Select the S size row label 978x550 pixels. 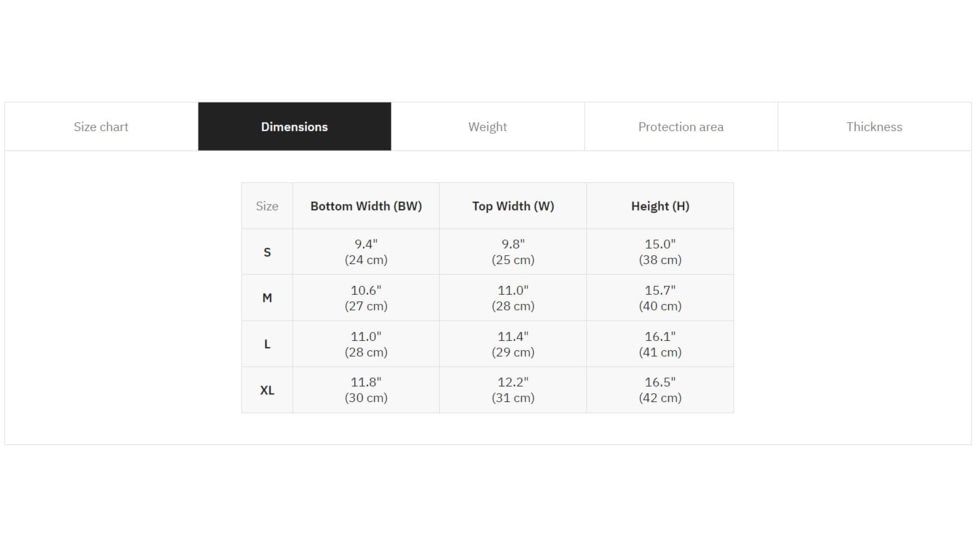pyautogui.click(x=267, y=252)
